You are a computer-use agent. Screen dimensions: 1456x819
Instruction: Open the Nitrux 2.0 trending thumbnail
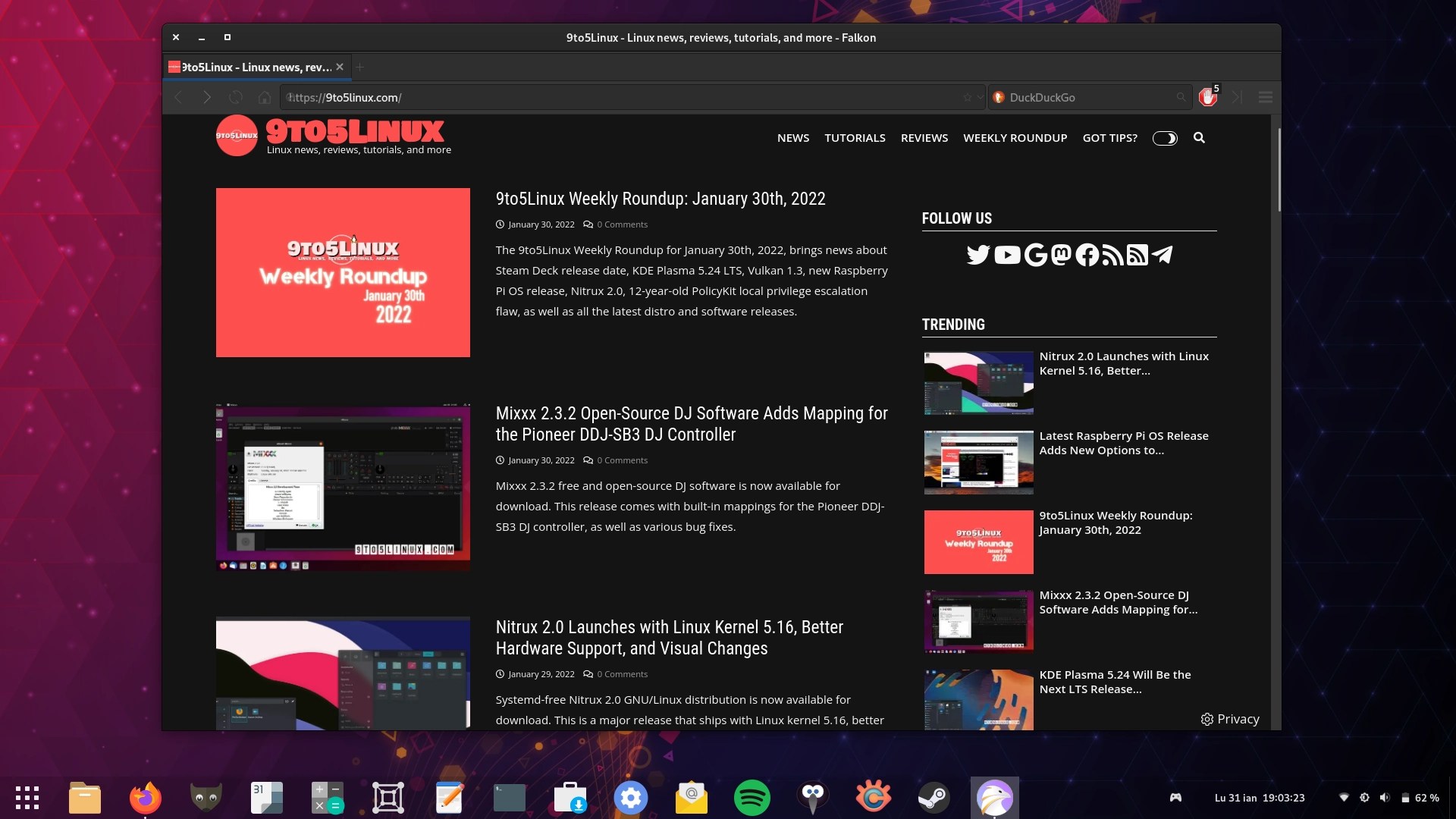tap(978, 382)
